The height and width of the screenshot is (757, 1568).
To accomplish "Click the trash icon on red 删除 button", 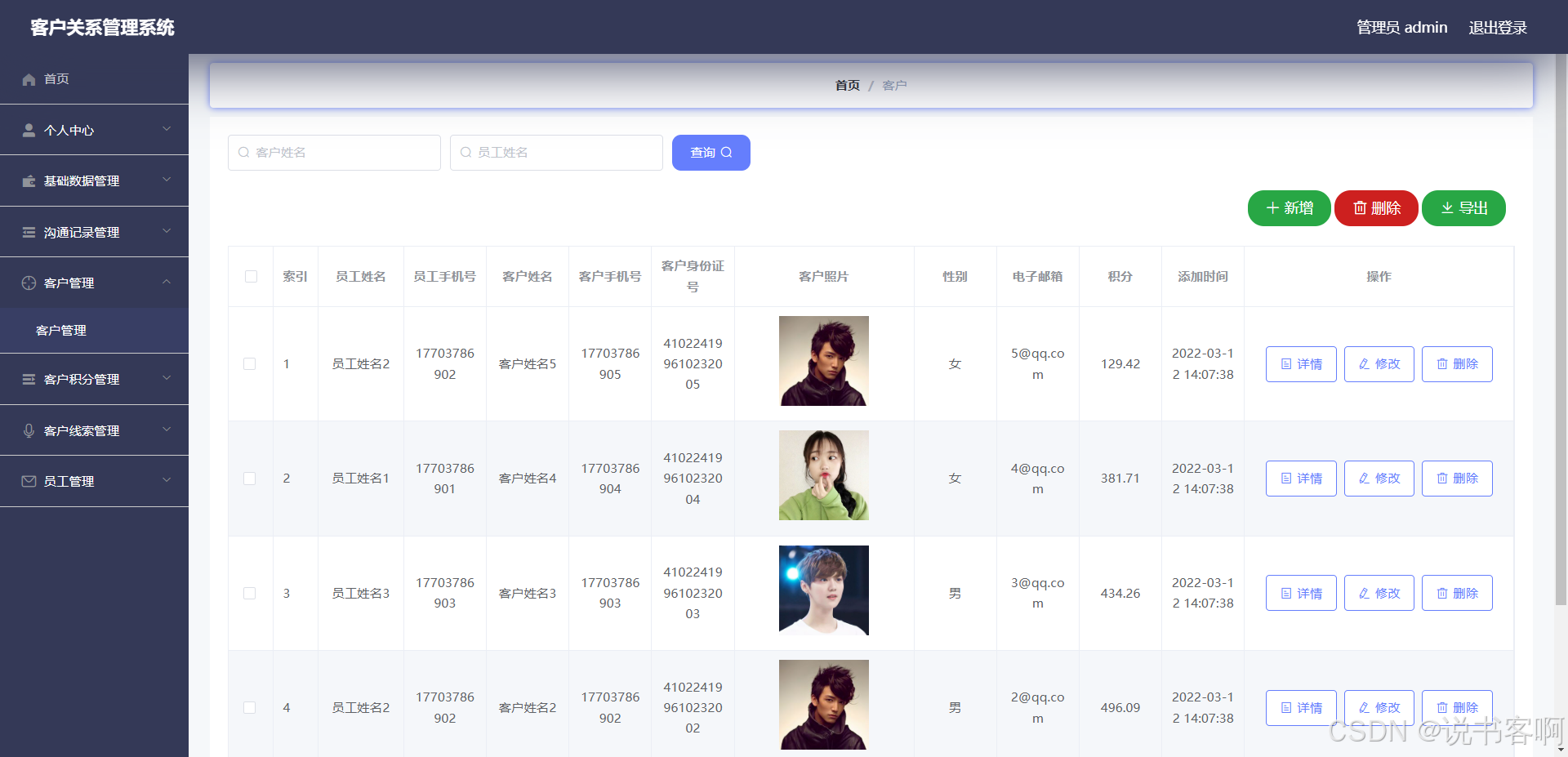I will [1360, 208].
